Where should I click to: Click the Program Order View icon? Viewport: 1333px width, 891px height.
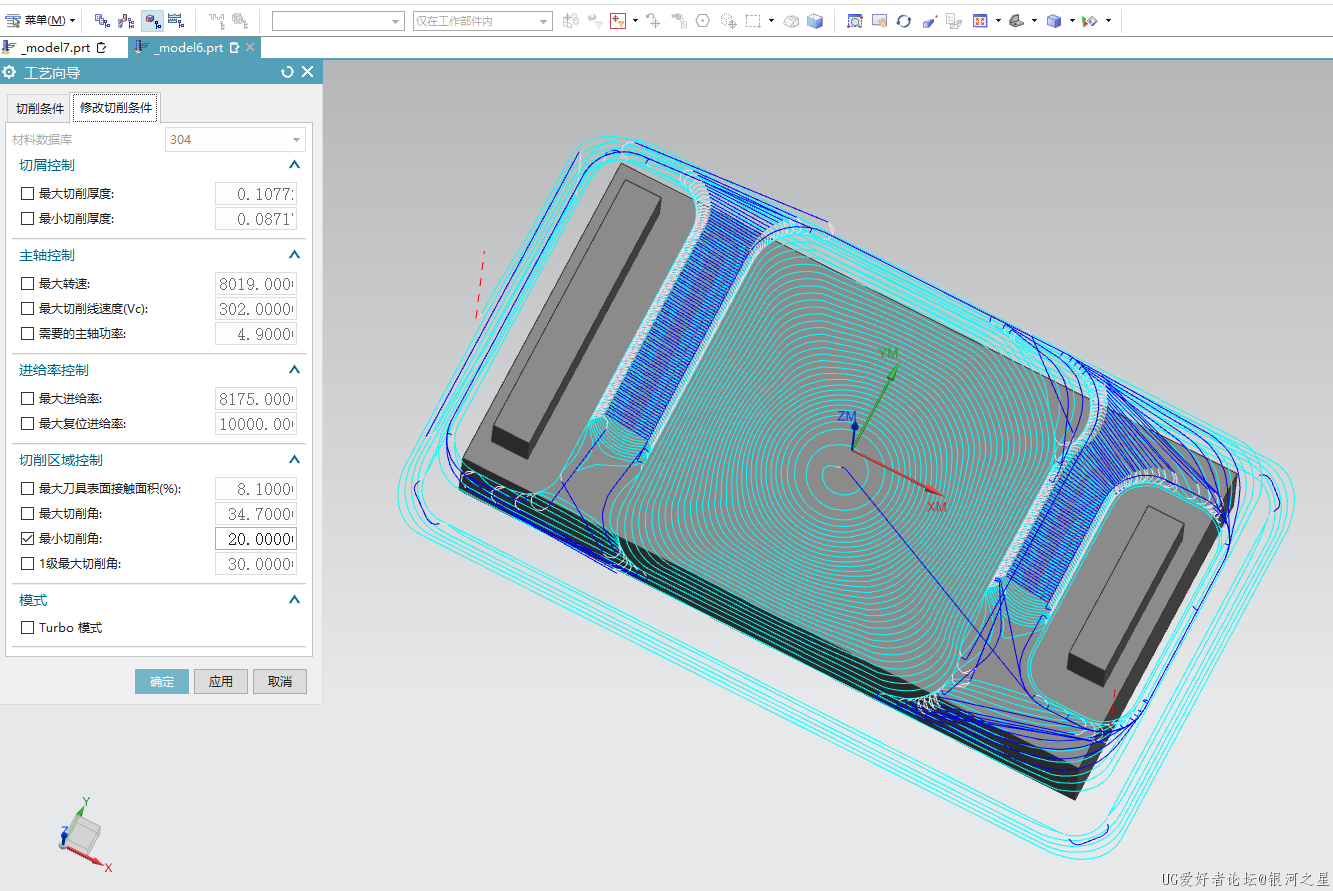tap(102, 20)
